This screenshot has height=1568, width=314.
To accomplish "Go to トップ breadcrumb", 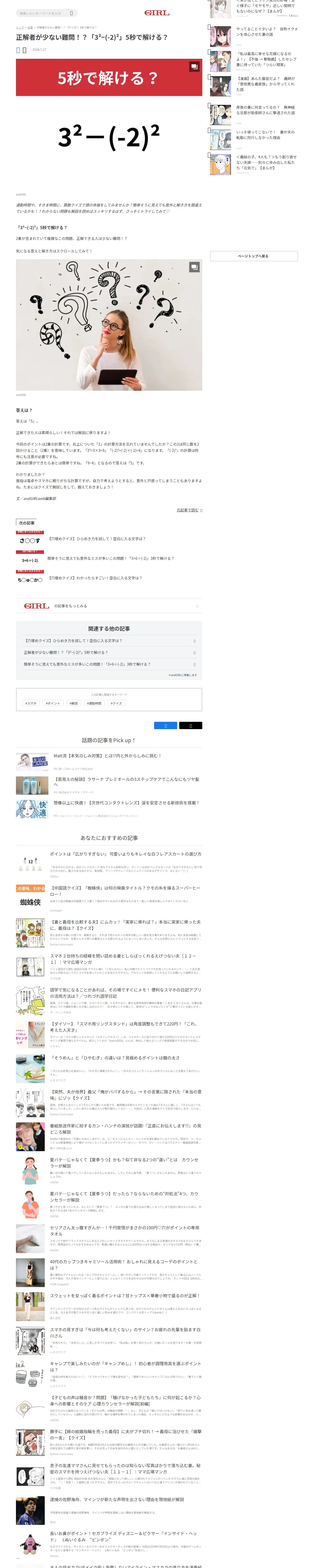I will click(x=20, y=27).
